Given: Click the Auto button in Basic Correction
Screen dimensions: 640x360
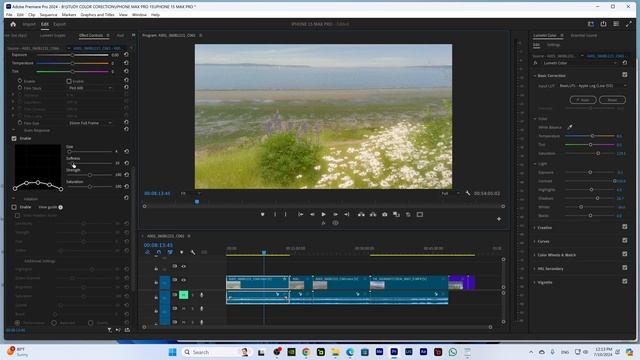Looking at the screenshot, I should pos(582,100).
